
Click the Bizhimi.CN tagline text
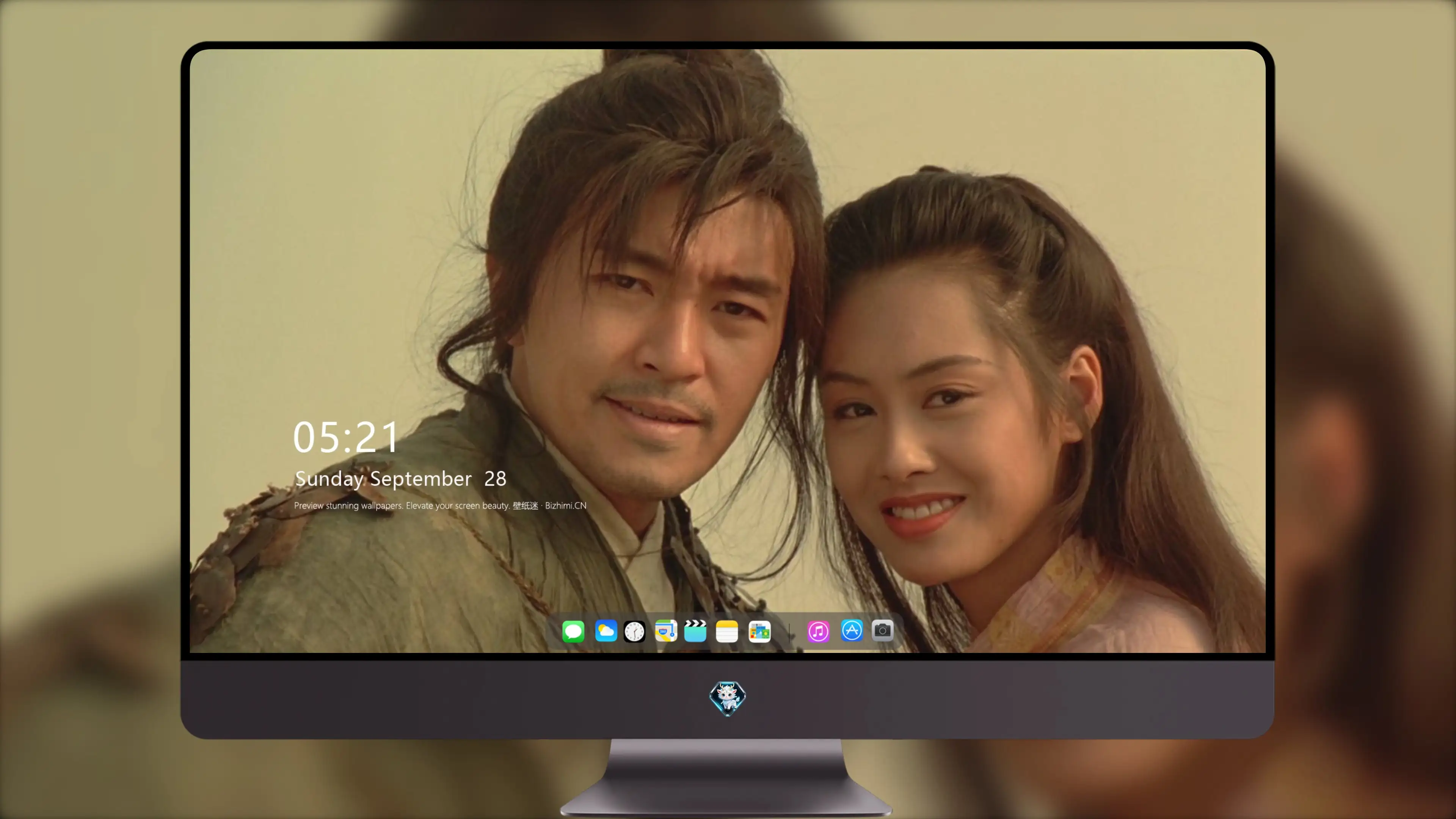(x=440, y=505)
